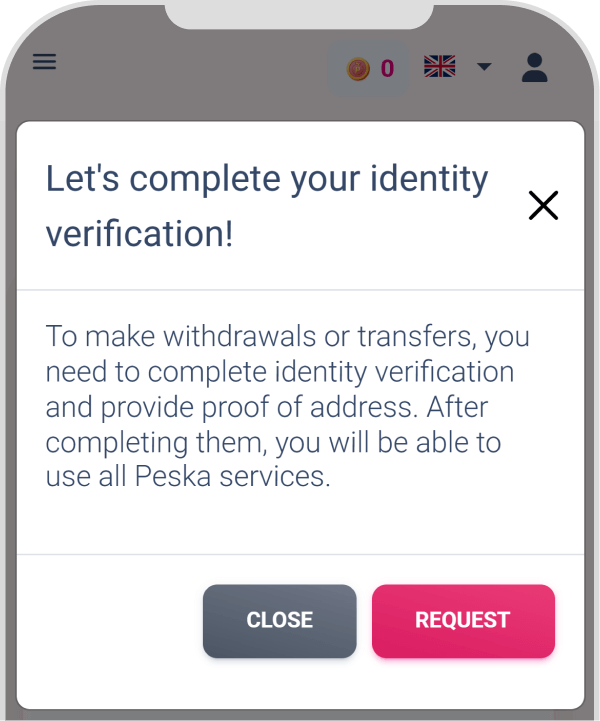600x721 pixels.
Task: Click the word "Let's" in the heading
Action: click(83, 179)
